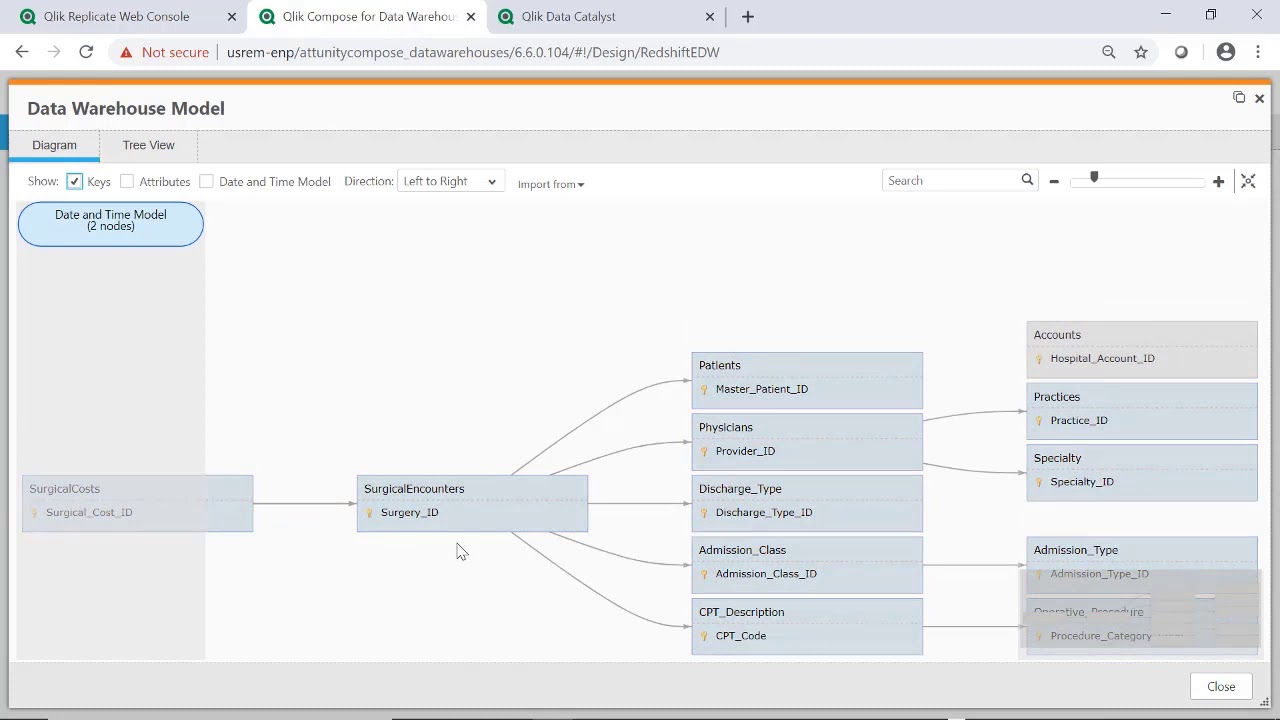
Task: Open the Chrome three-dot menu
Action: tap(1258, 52)
